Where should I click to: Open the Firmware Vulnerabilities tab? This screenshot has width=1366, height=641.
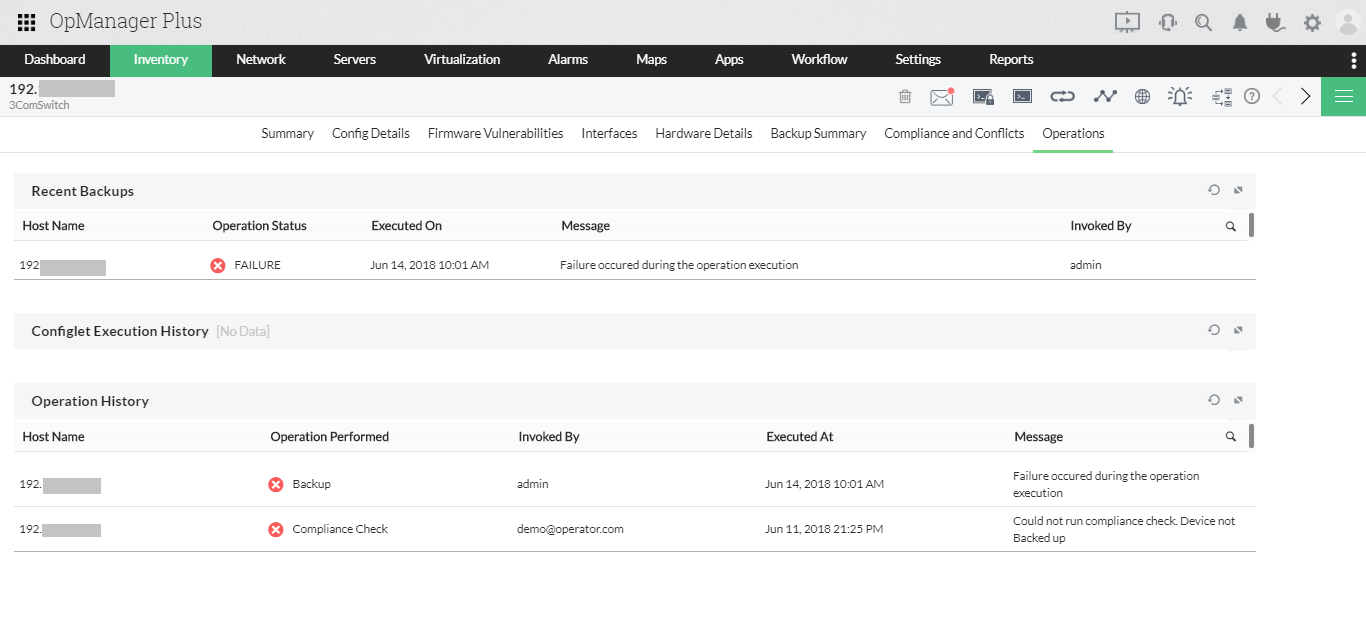point(495,133)
